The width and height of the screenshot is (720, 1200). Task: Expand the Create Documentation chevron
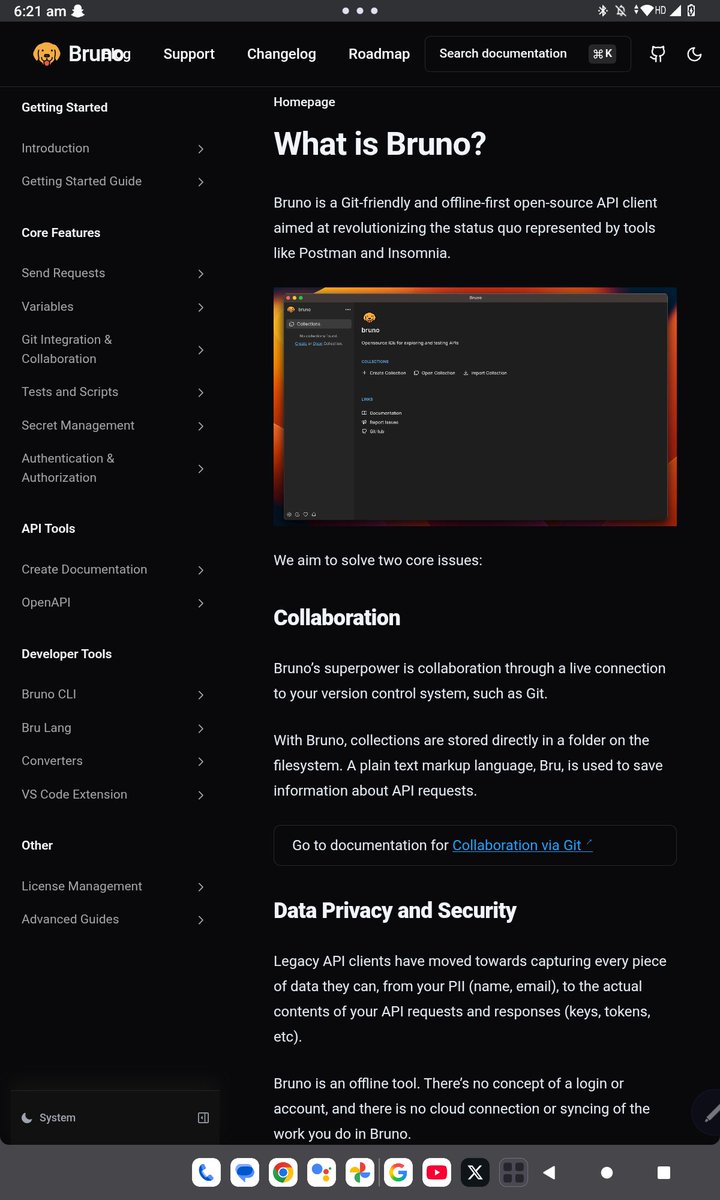pyautogui.click(x=201, y=570)
